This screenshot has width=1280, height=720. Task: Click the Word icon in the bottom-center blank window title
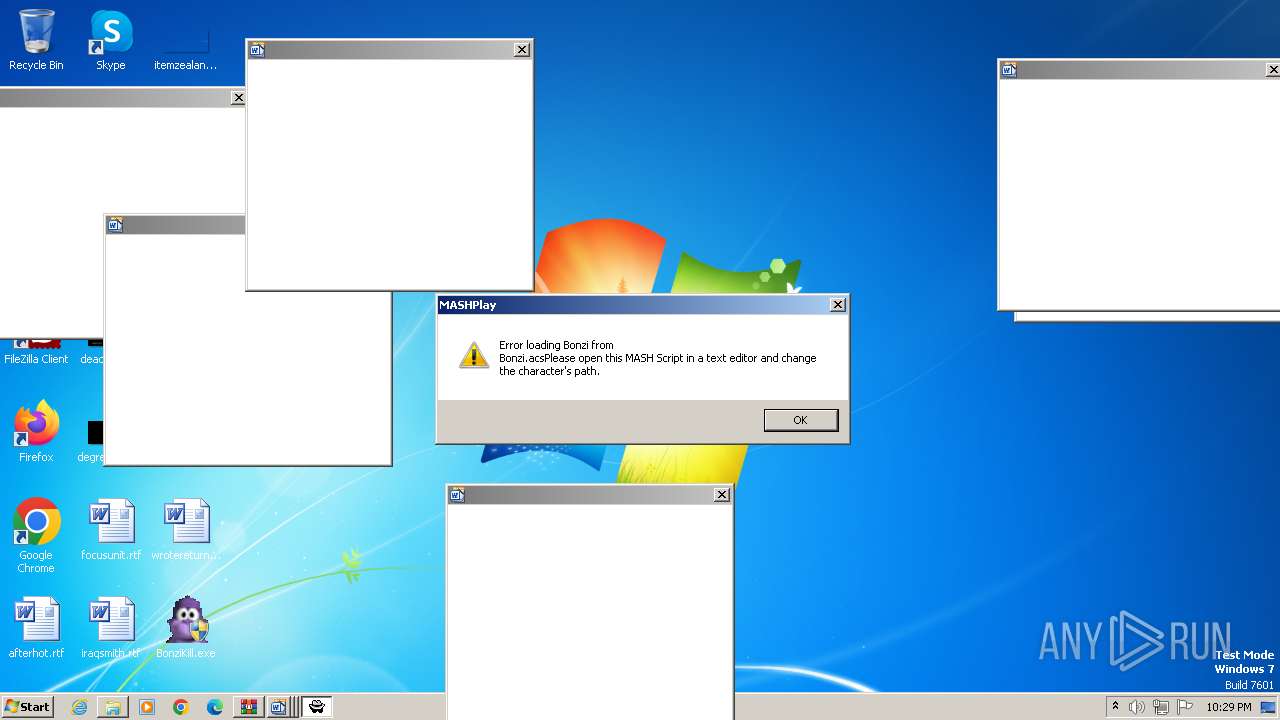[457, 495]
